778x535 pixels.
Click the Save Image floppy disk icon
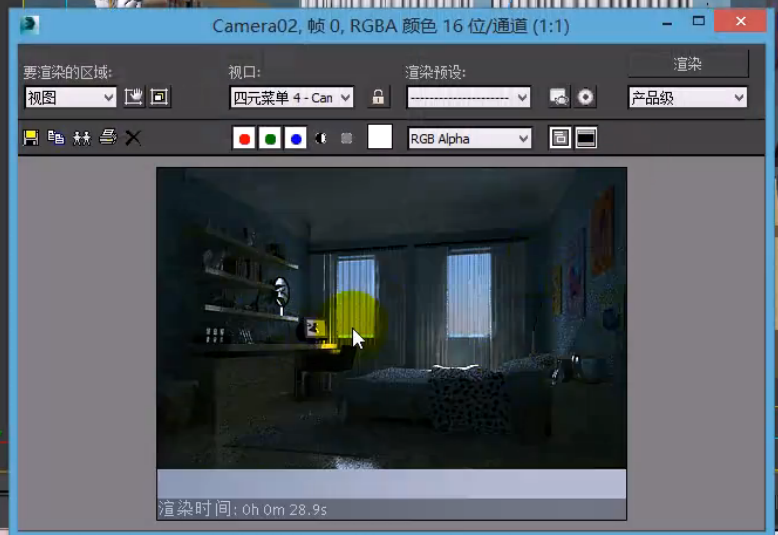click(31, 137)
